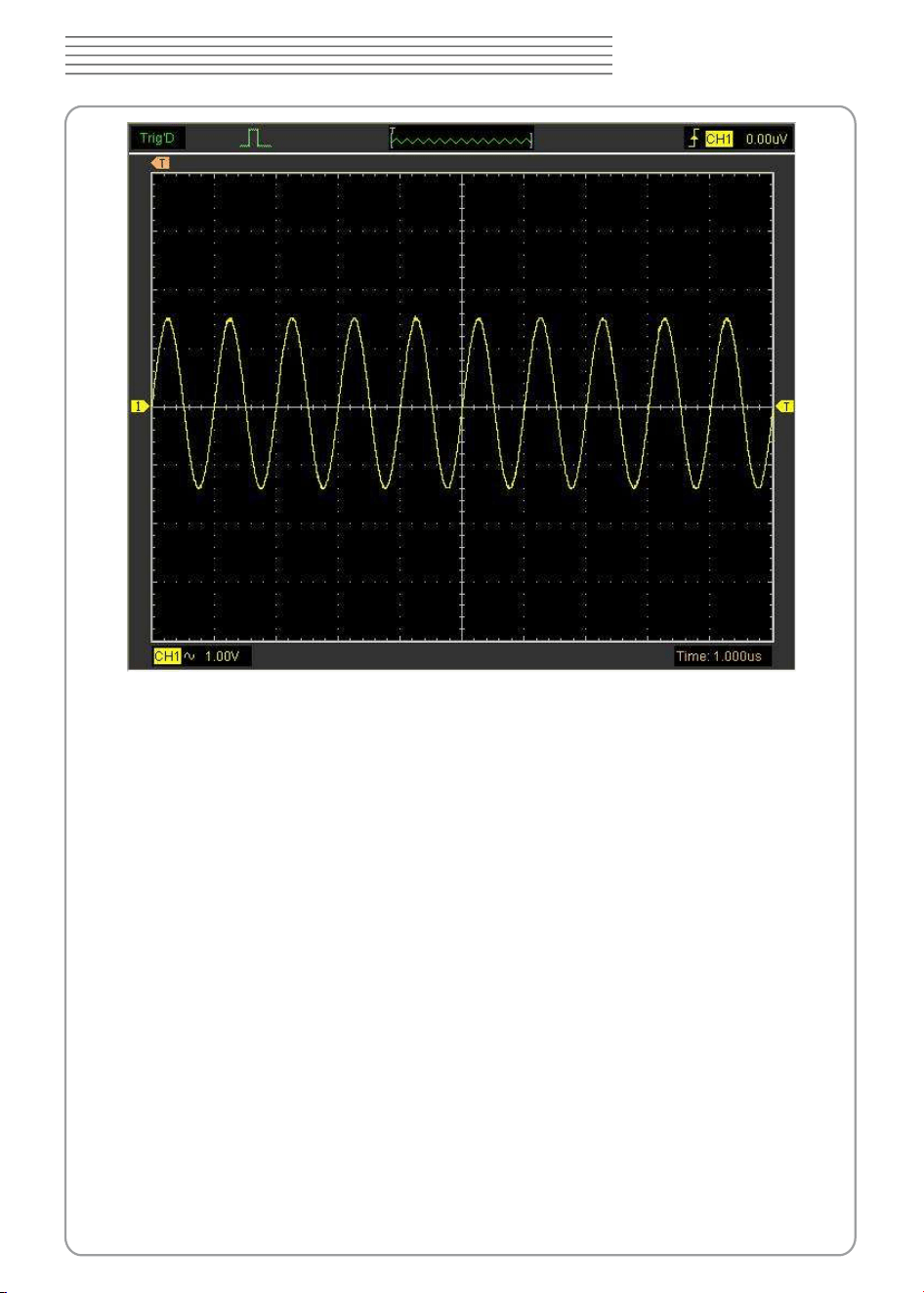Click the pulse waveform icon beside Trig'D
The image size is (924, 1293).
tap(256, 138)
